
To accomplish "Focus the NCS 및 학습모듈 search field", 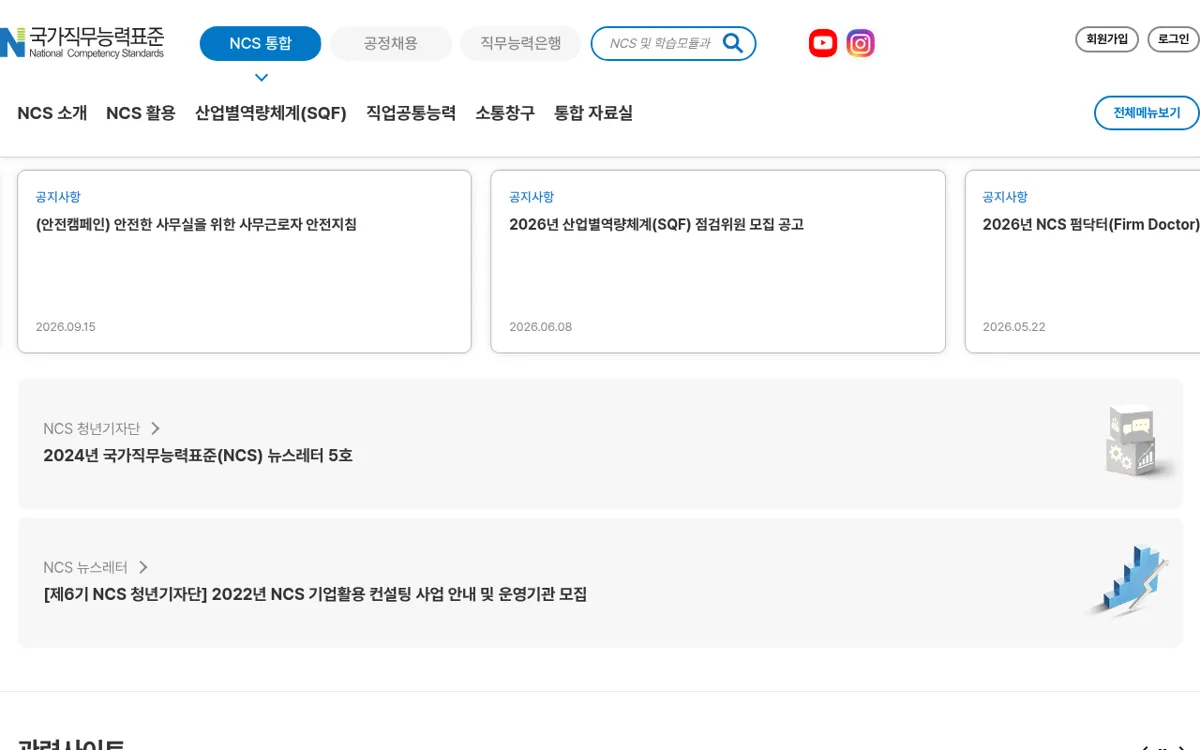I will (660, 44).
